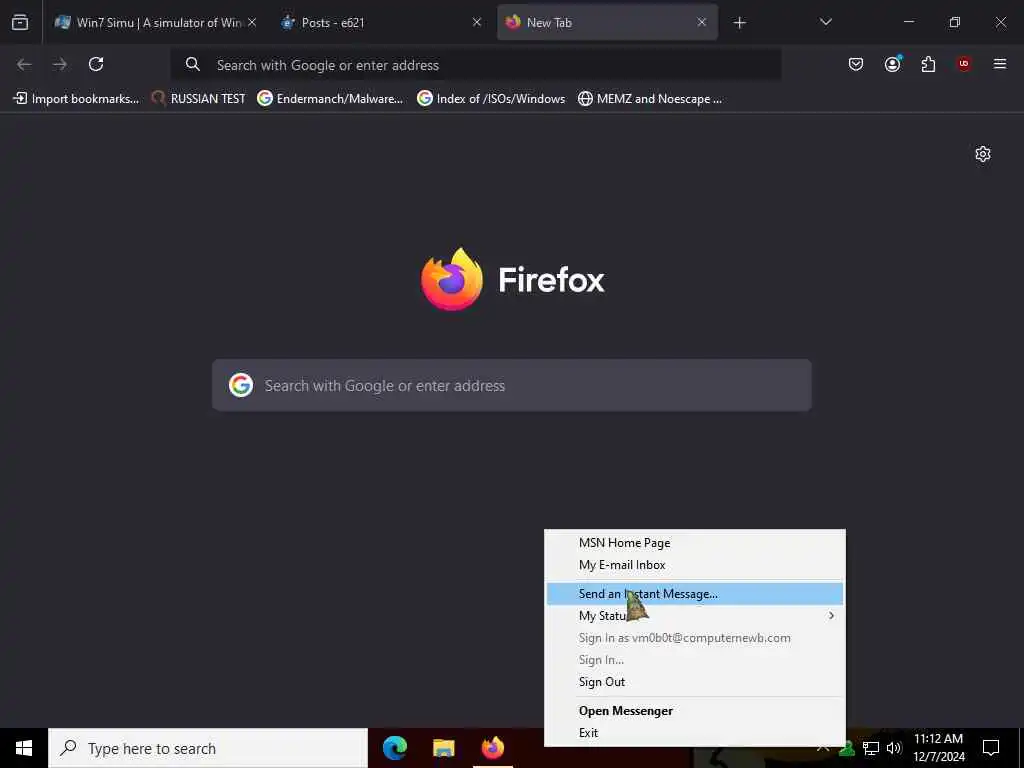
Task: Click the Firefox taskbar icon
Action: pos(493,748)
